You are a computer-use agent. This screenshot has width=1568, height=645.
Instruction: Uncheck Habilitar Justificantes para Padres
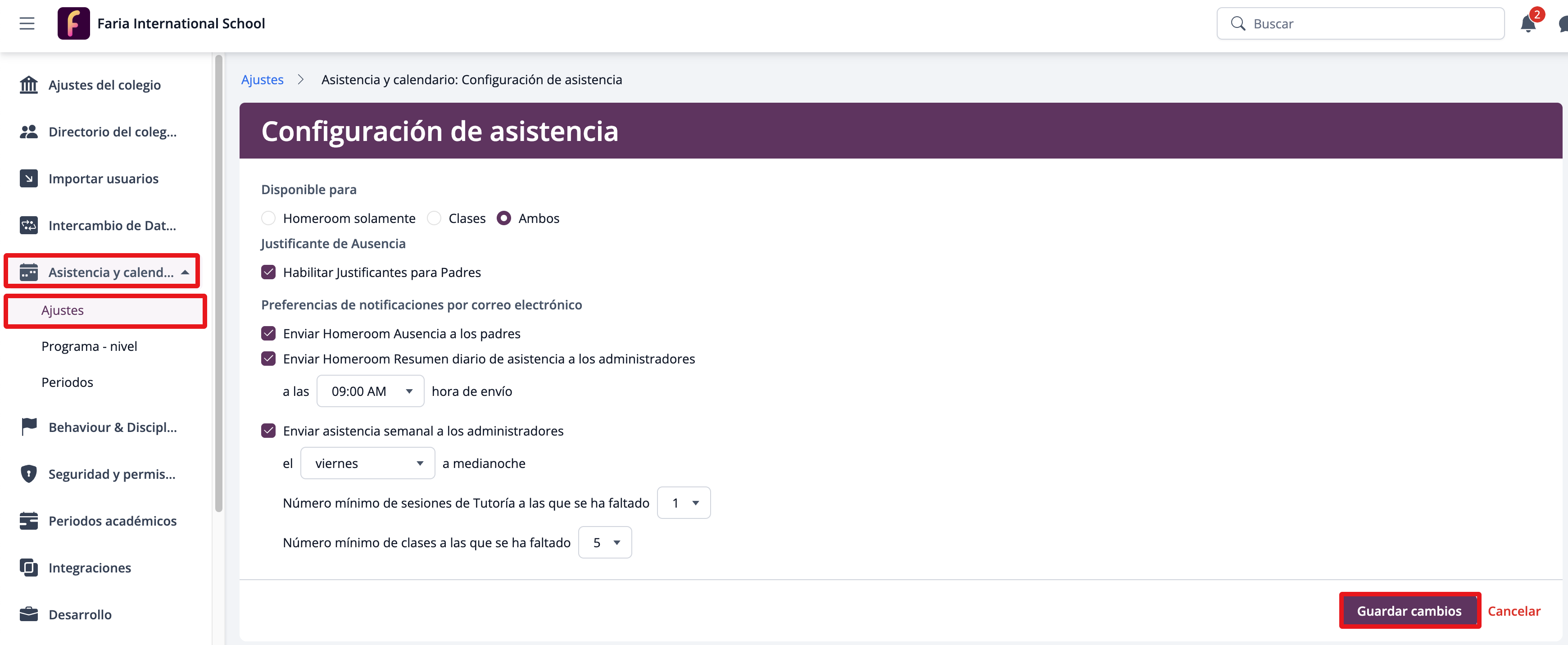pyautogui.click(x=268, y=272)
